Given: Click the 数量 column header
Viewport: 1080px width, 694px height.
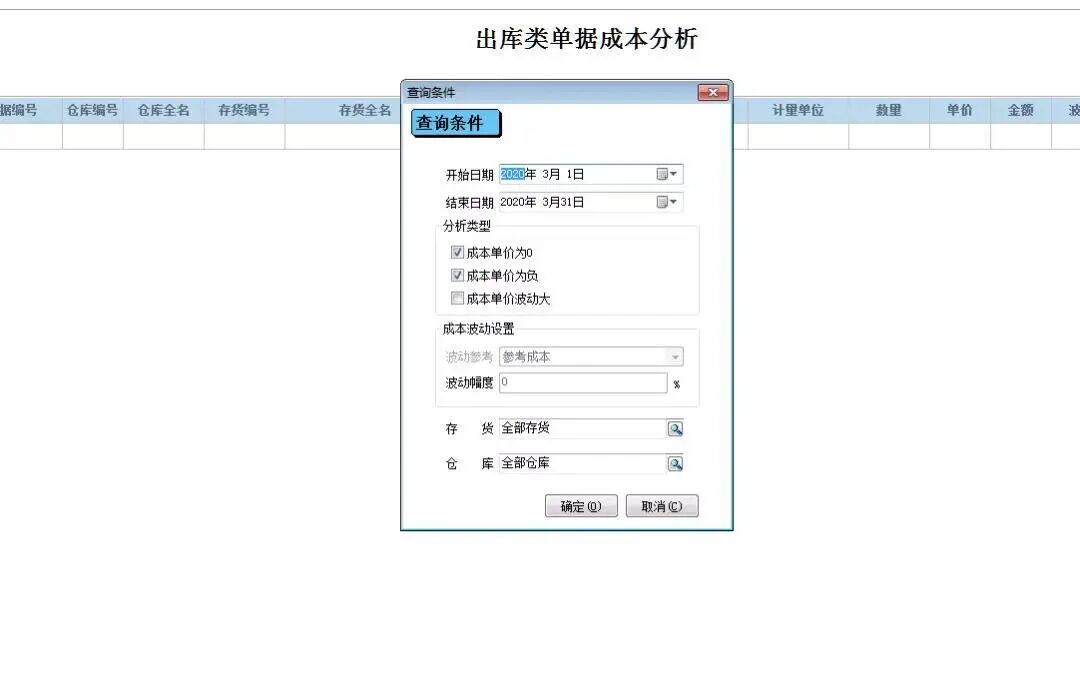Looking at the screenshot, I should [890, 111].
